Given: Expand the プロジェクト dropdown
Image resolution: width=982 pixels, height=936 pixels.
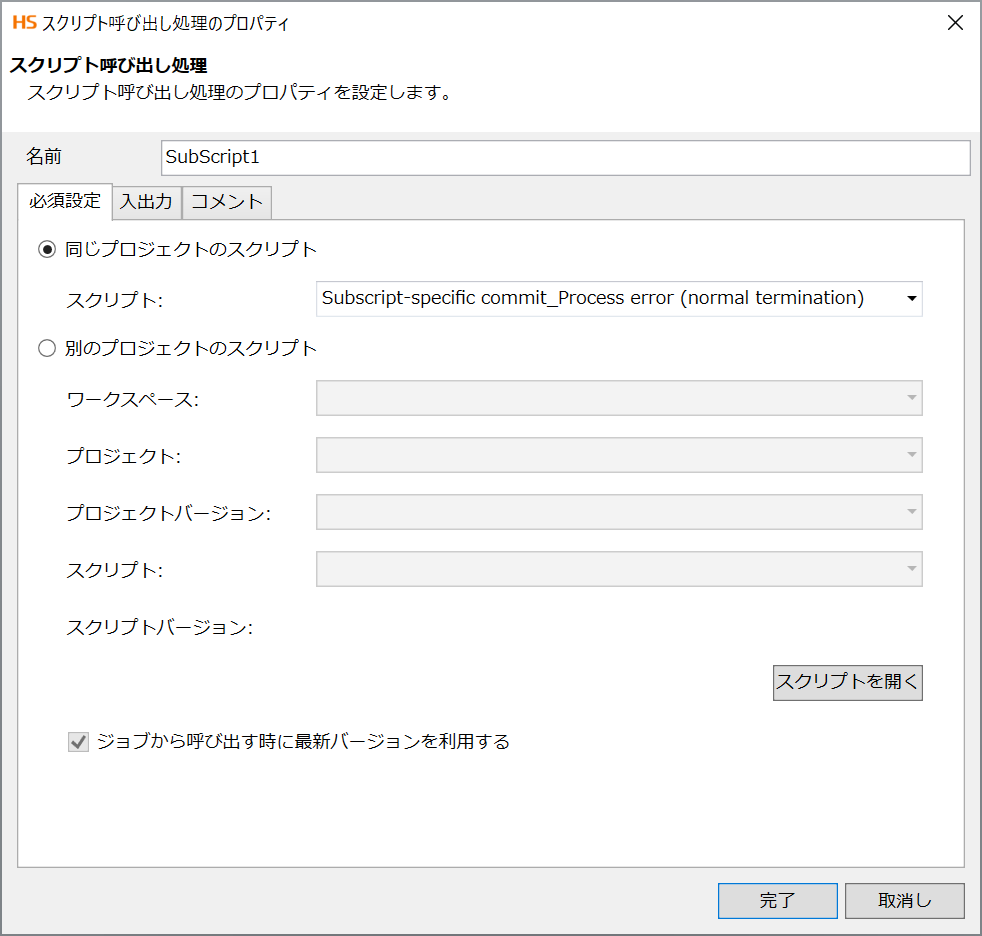Looking at the screenshot, I should (x=619, y=455).
